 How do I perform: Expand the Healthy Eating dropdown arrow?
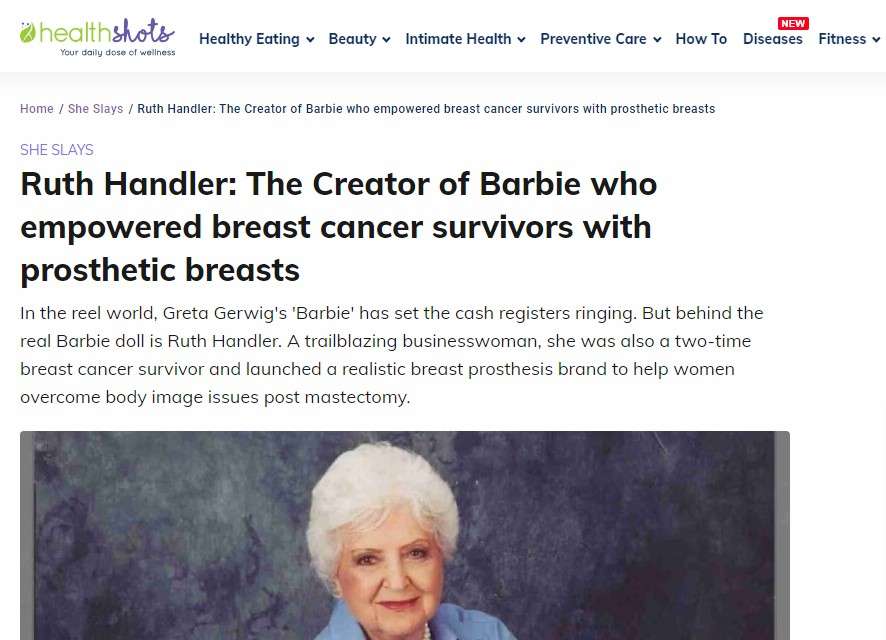[310, 40]
